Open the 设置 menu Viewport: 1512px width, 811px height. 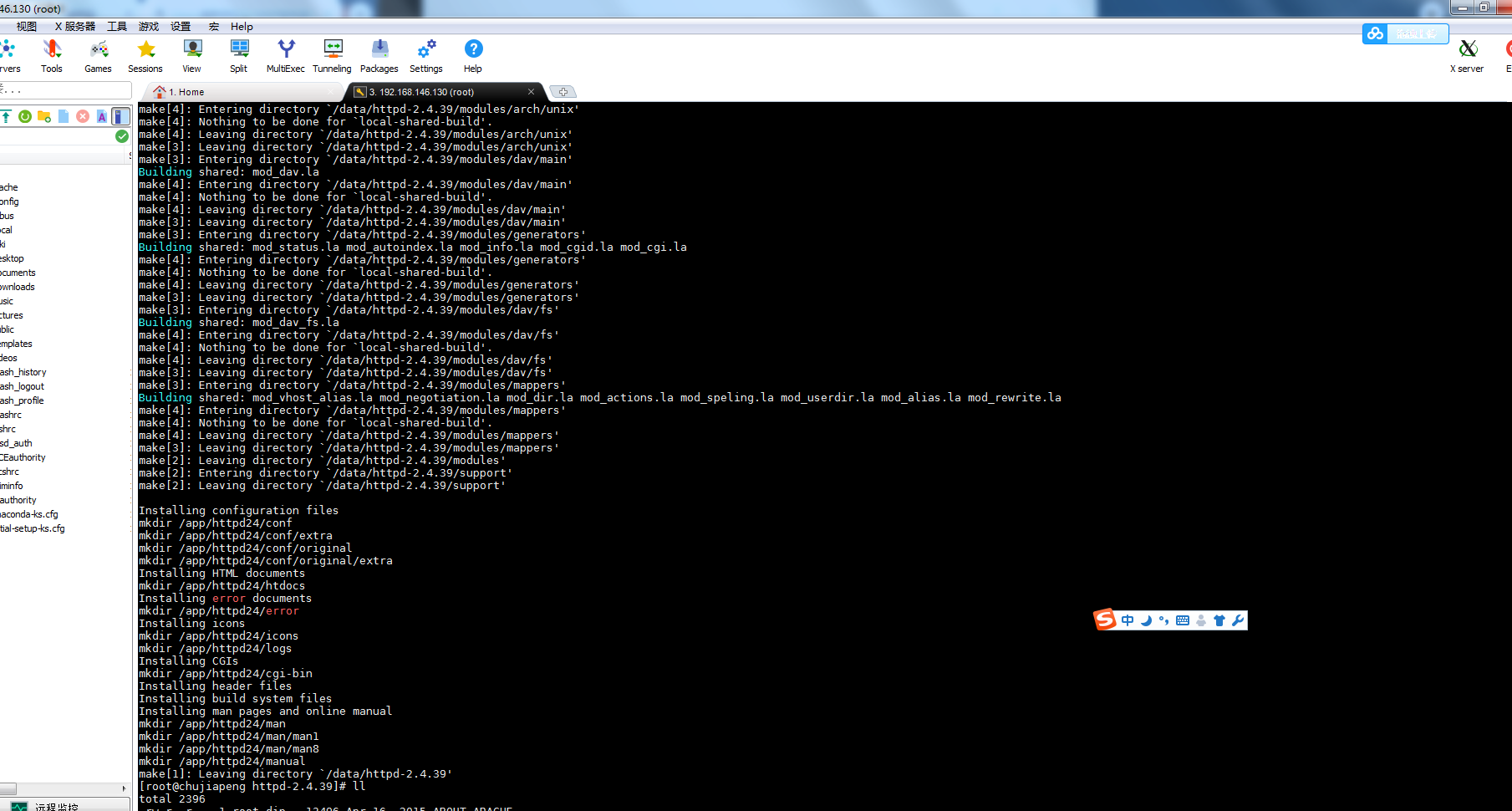click(x=181, y=27)
